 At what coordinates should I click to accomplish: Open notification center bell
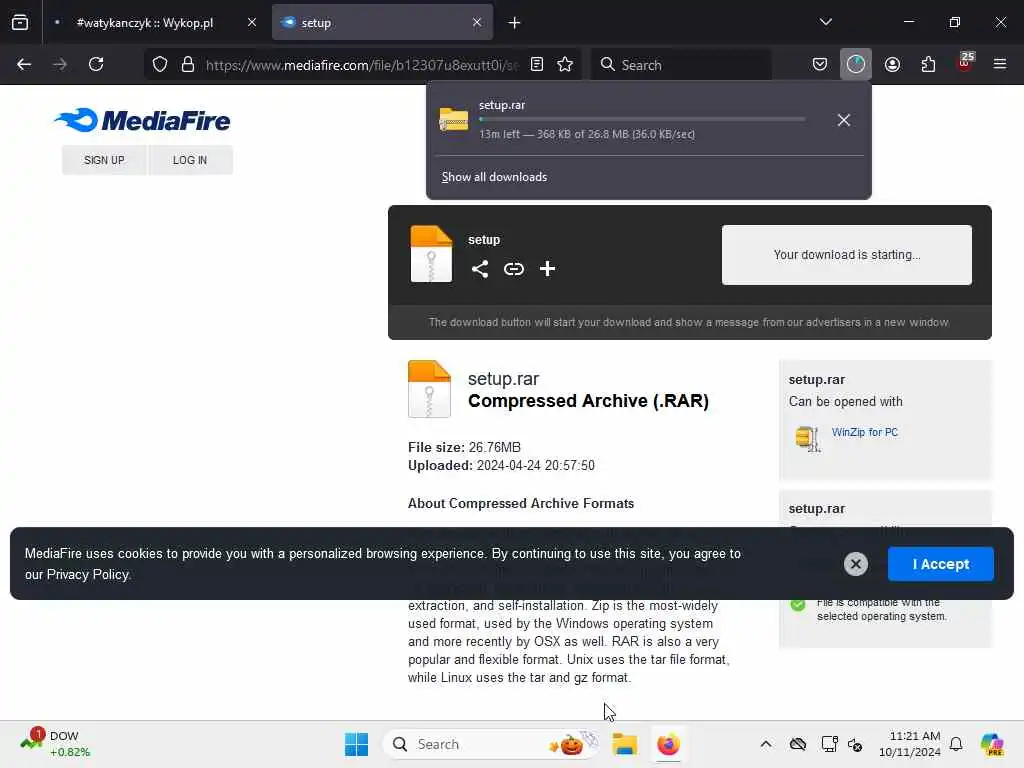(x=956, y=744)
